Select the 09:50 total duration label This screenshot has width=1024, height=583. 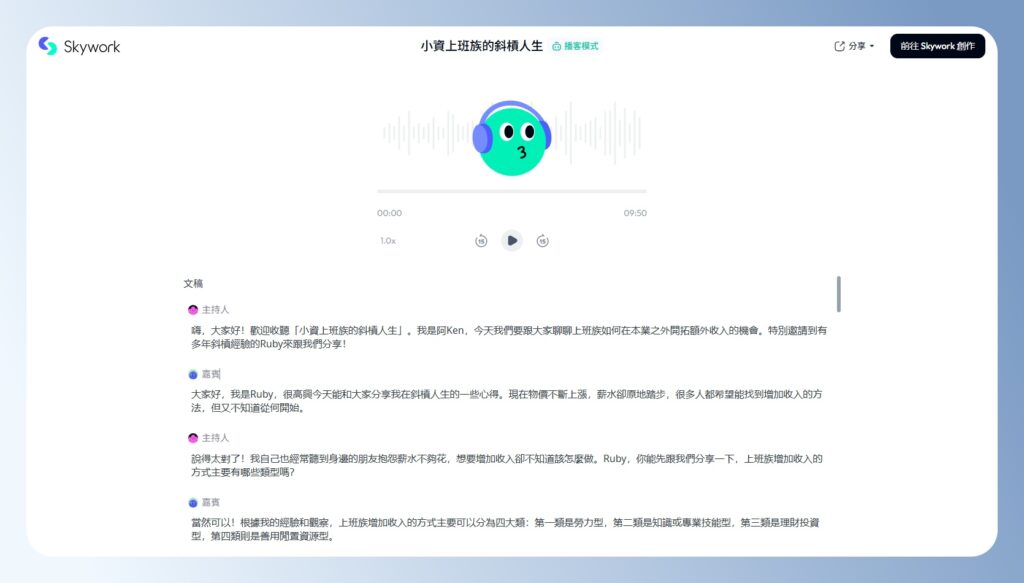pos(635,212)
